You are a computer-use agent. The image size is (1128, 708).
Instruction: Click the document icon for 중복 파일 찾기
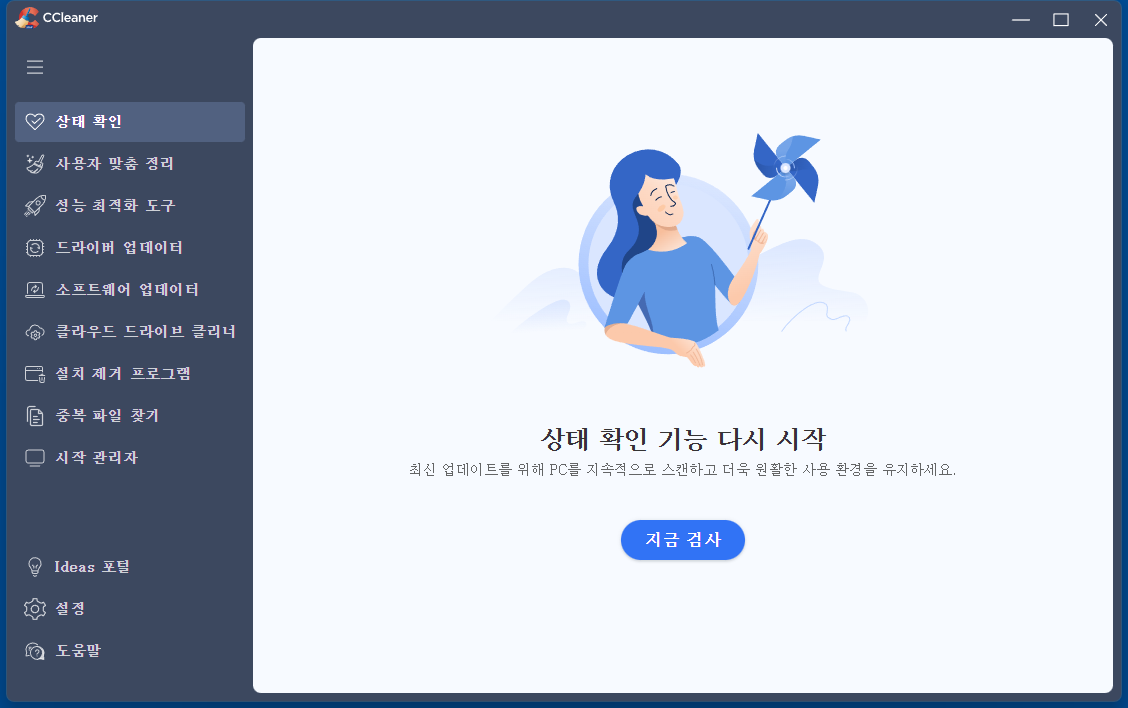(x=35, y=416)
